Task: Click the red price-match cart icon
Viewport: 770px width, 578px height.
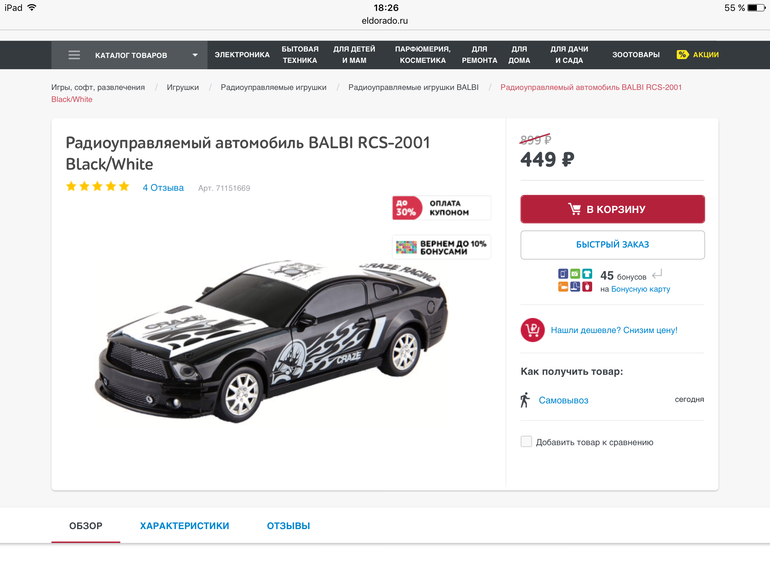Action: coord(533,330)
